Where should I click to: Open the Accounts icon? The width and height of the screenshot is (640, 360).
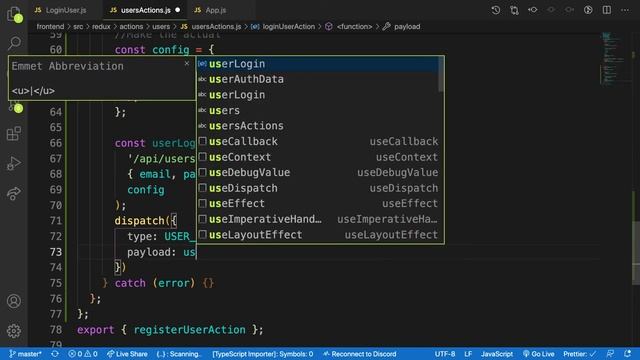[14, 301]
